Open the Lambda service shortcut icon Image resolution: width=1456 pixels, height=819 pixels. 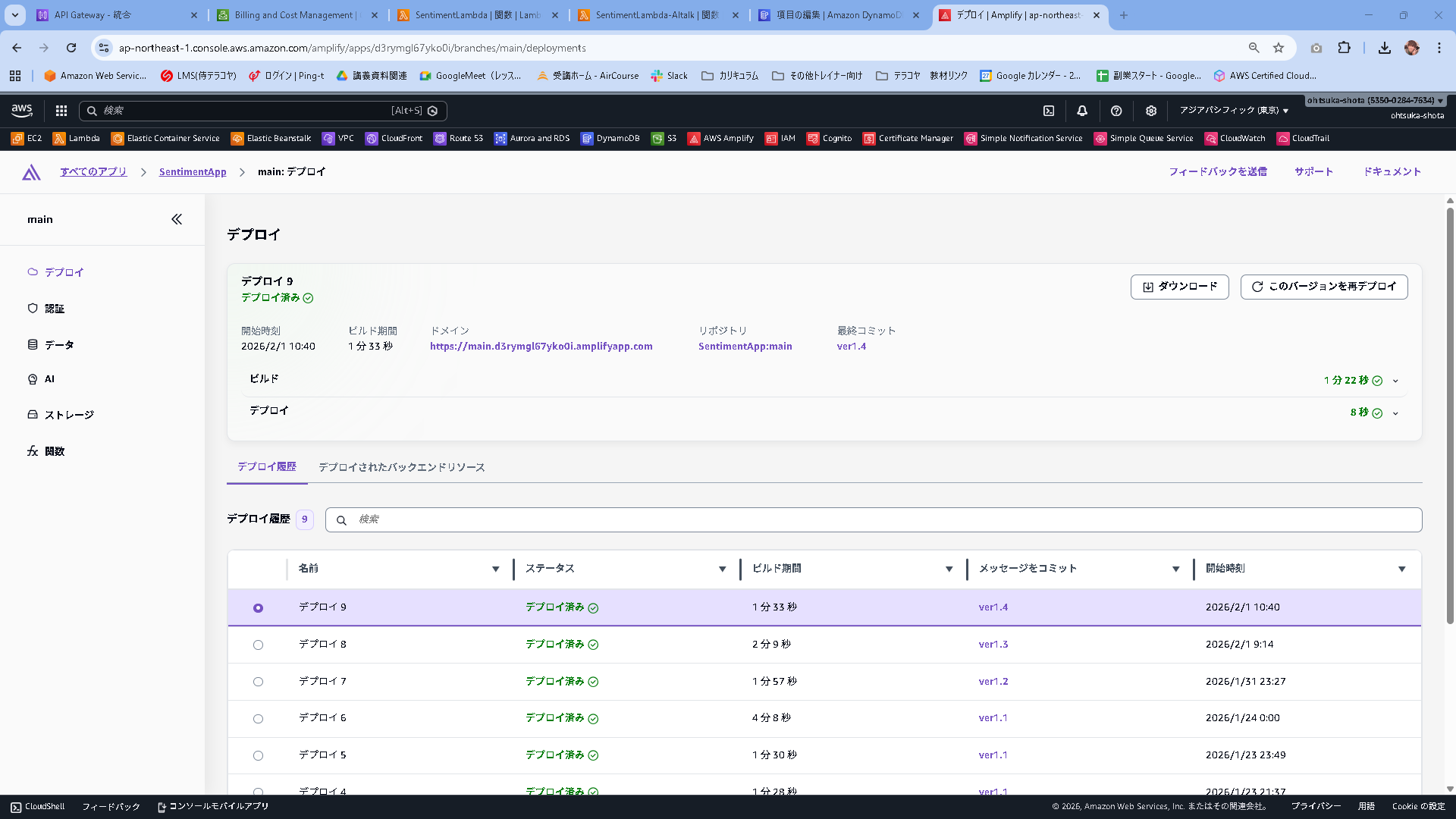[59, 139]
